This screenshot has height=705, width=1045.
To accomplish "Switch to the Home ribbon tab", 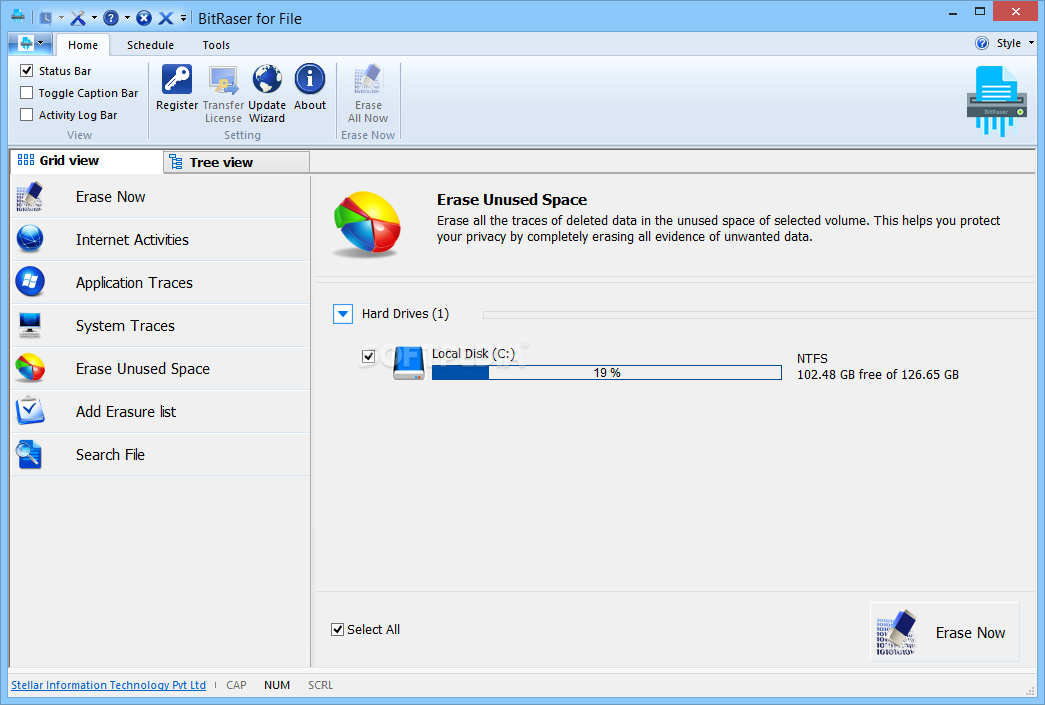I will 83,45.
